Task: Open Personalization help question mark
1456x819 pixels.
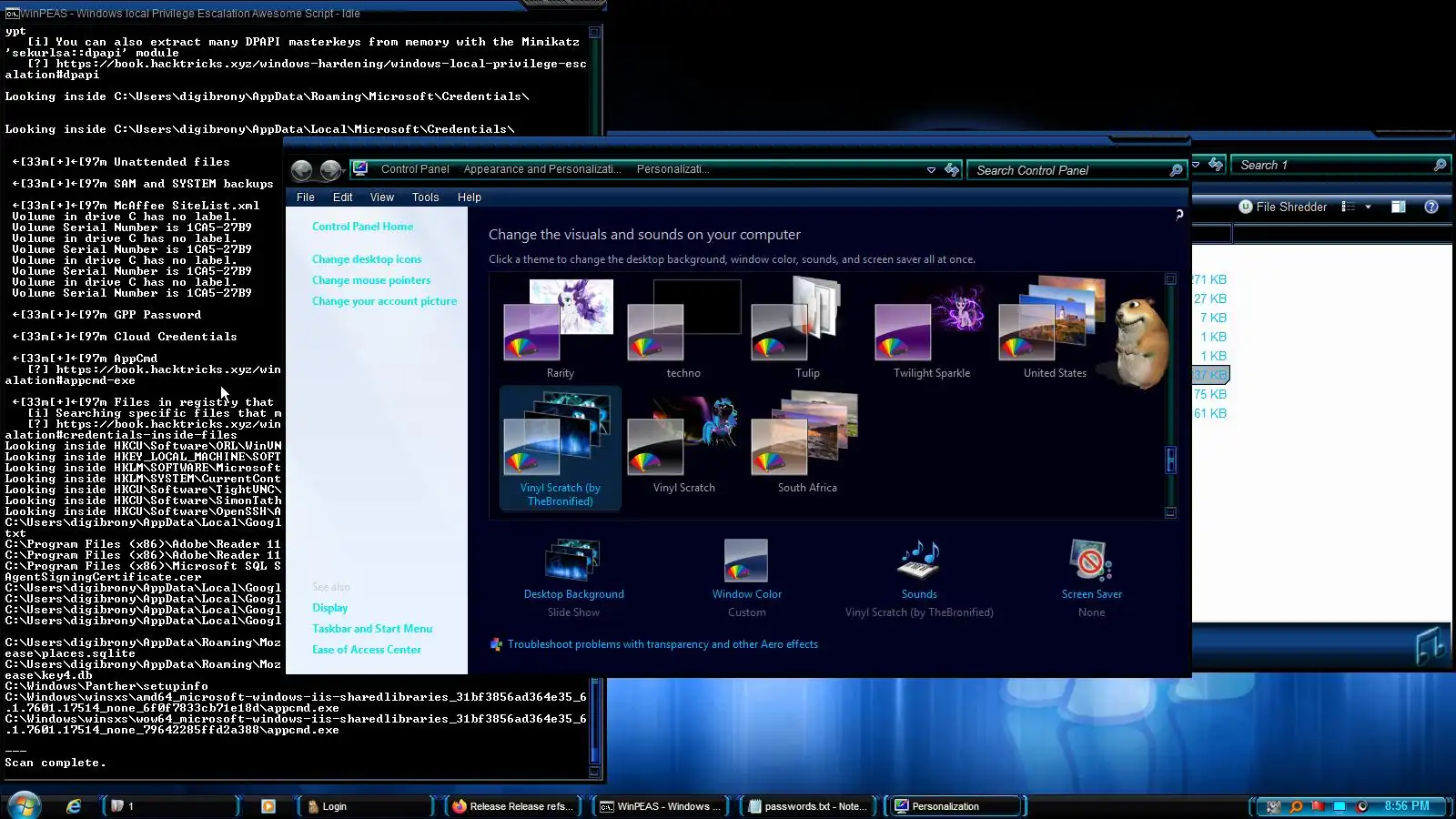Action: [1179, 214]
